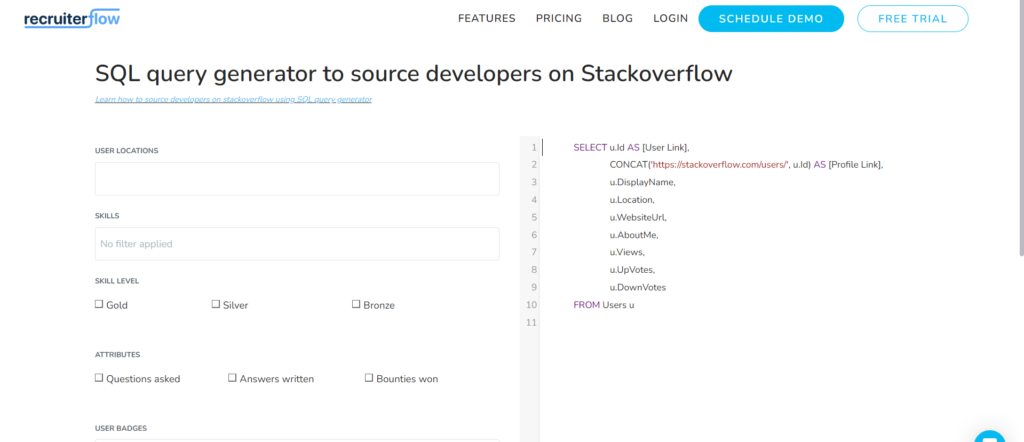Enable the Bounties won checkbox
Viewport: 1024px width, 442px height.
pyautogui.click(x=368, y=378)
